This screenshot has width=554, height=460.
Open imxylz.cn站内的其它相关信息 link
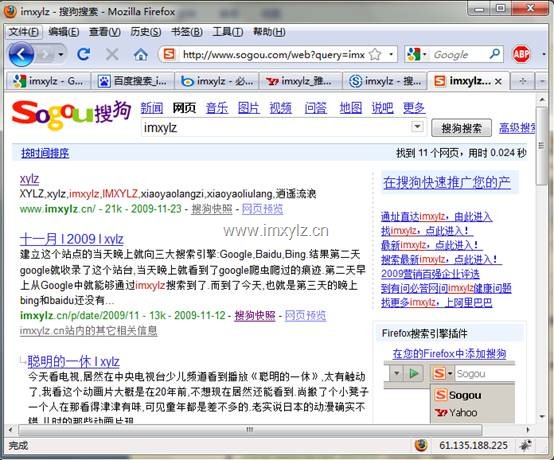89,331
